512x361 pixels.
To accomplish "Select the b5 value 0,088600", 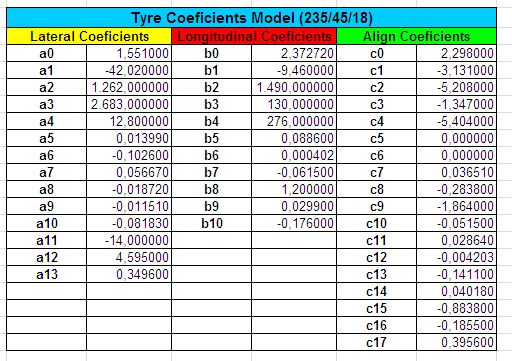I will coord(294,138).
